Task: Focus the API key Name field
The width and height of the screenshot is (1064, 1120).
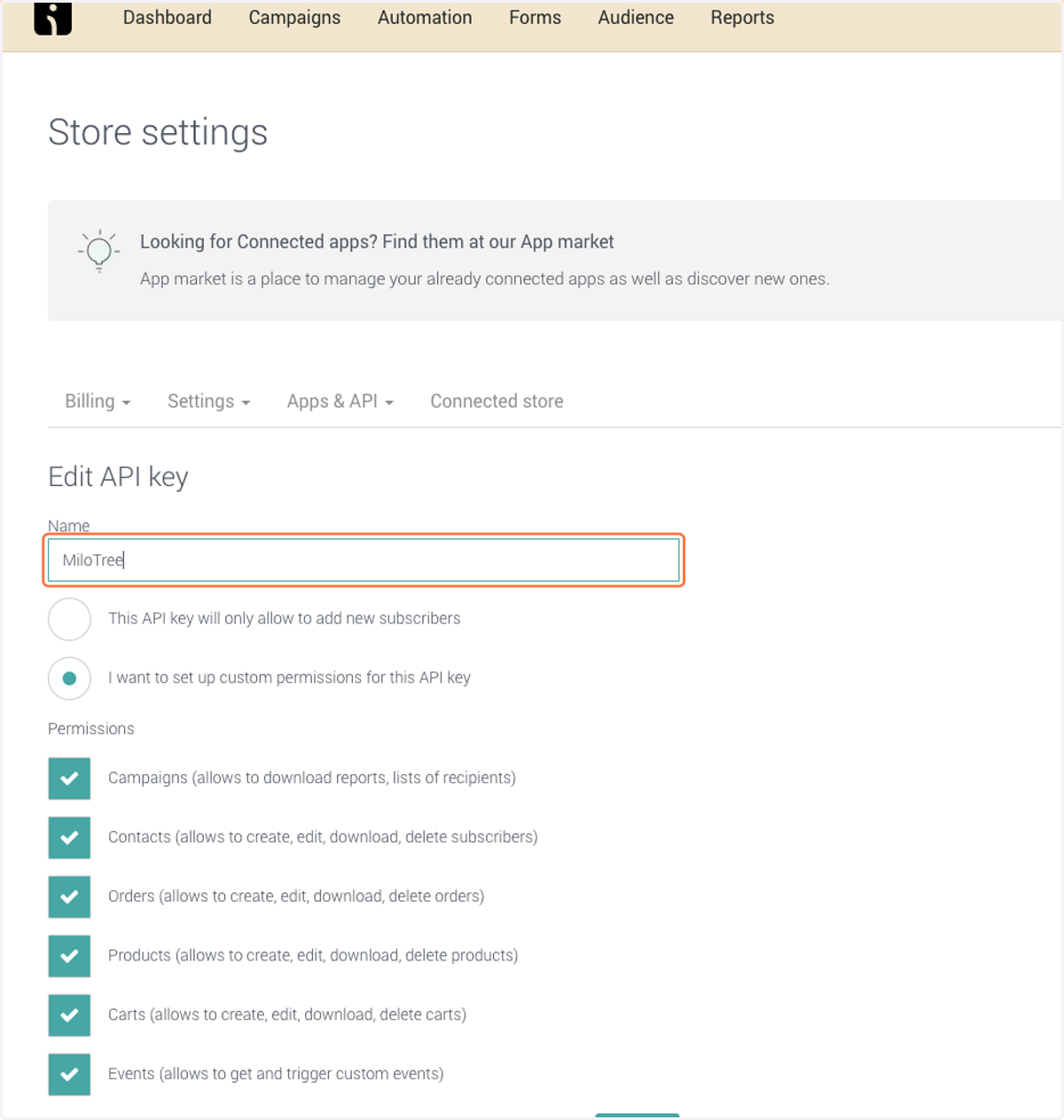Action: click(x=364, y=560)
